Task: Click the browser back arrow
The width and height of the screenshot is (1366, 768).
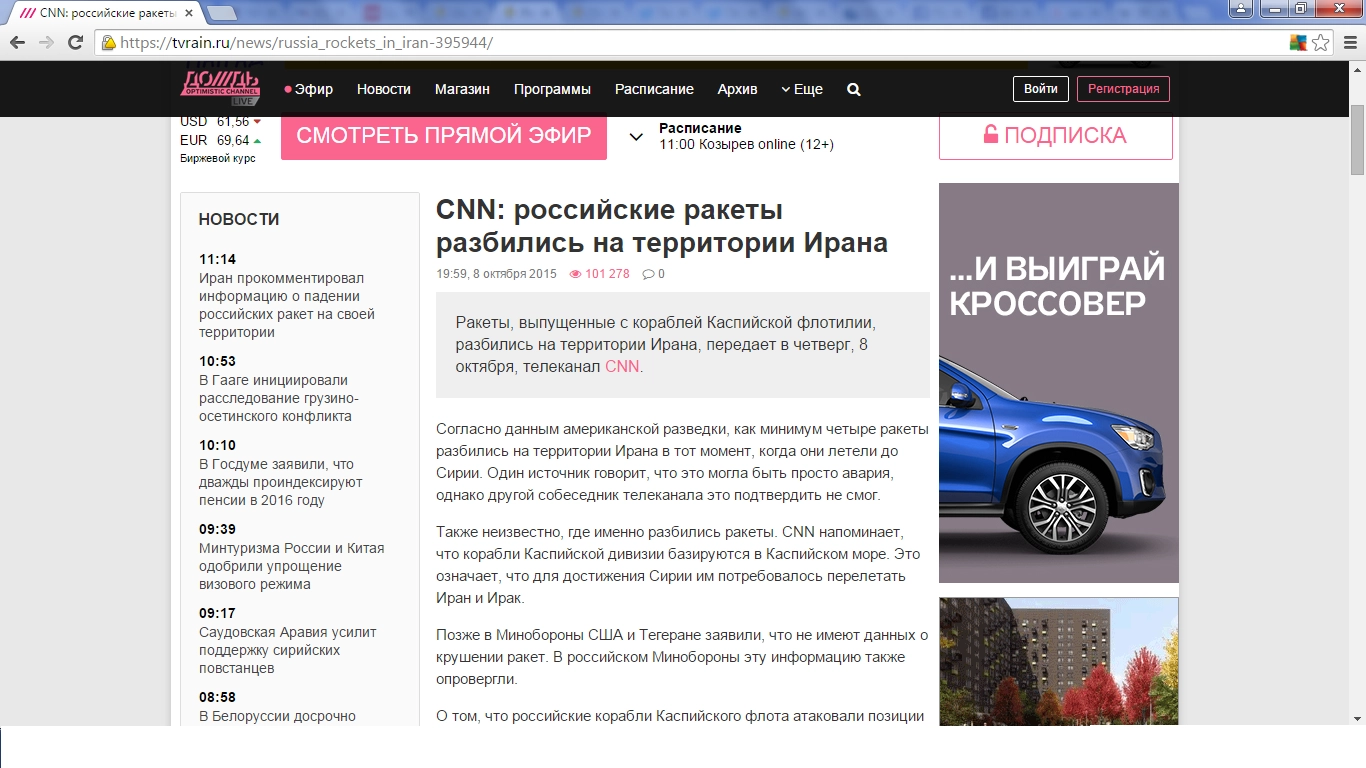Action: click(17, 43)
